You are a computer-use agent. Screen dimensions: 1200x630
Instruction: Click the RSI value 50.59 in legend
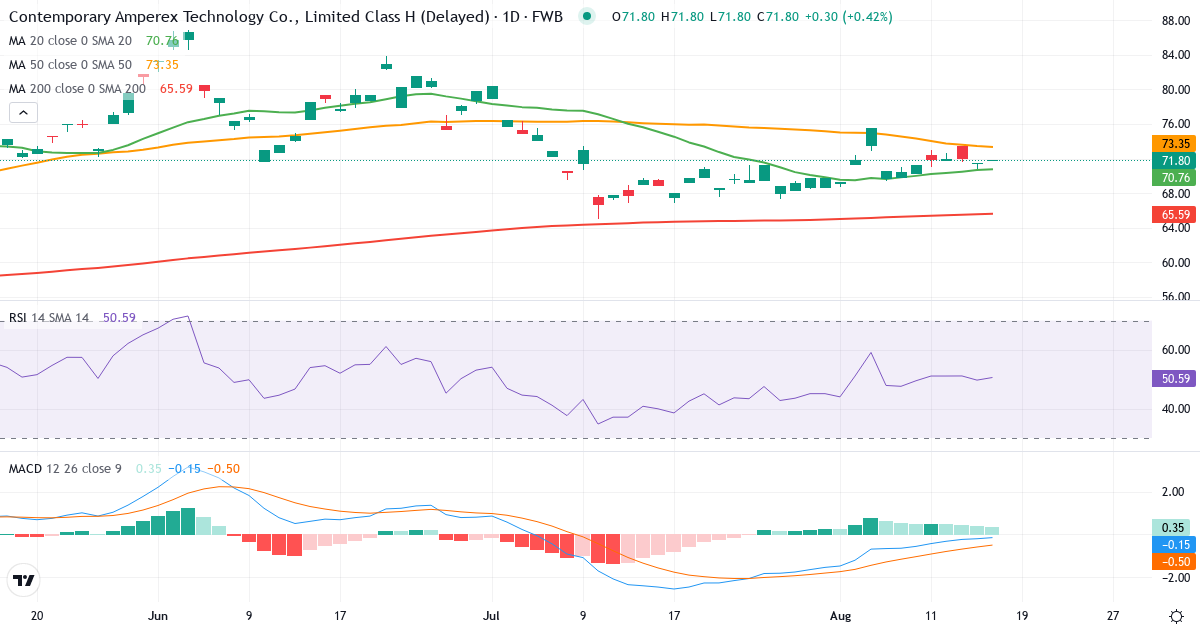pos(119,318)
